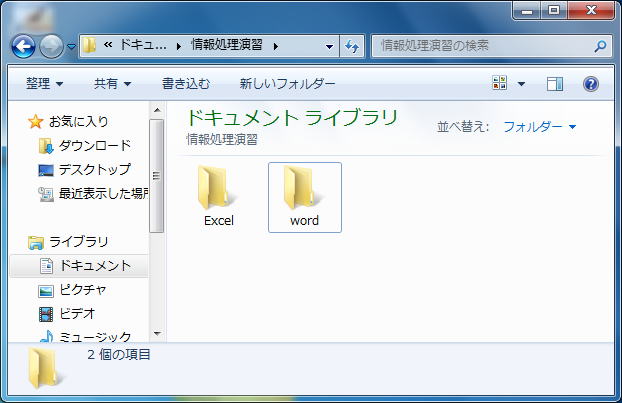Image resolution: width=622 pixels, height=403 pixels.
Task: Click the ドキュメント page icon
Action: point(46,266)
